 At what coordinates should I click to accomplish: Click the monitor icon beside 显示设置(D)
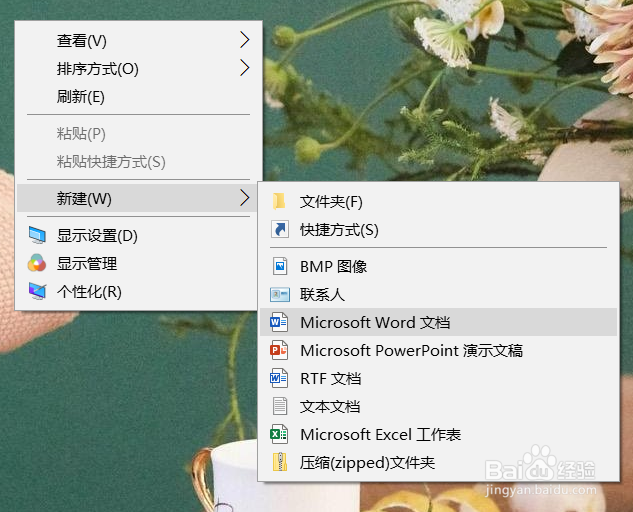pos(37,235)
